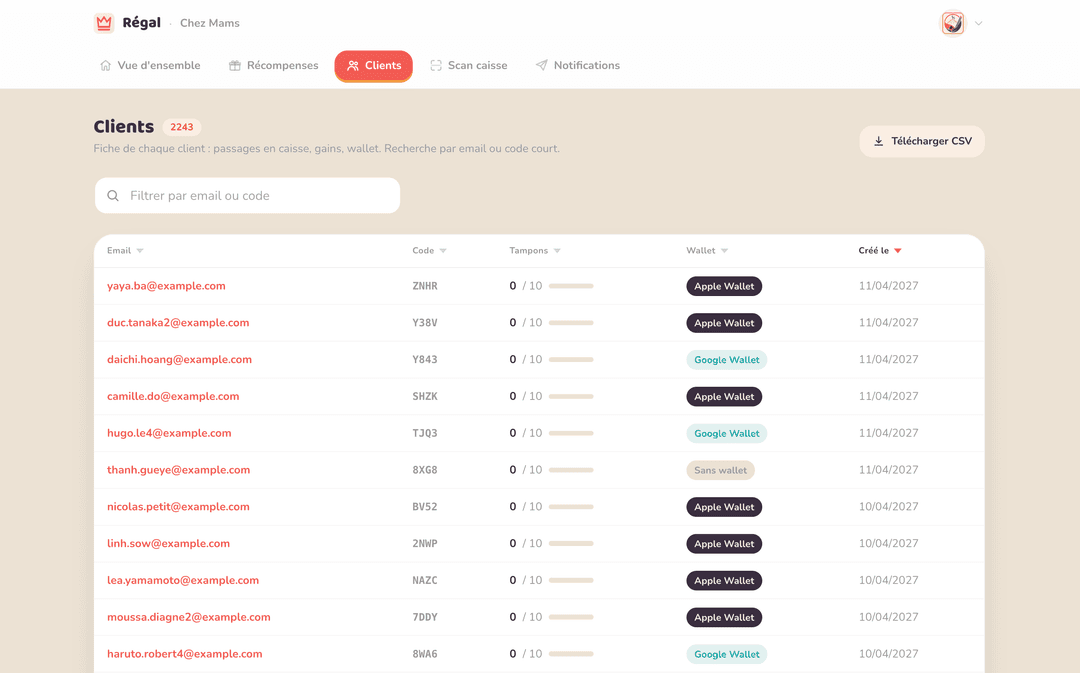1080x673 pixels.
Task: Open client duc.tanaka2@example.com
Action: tap(178, 322)
